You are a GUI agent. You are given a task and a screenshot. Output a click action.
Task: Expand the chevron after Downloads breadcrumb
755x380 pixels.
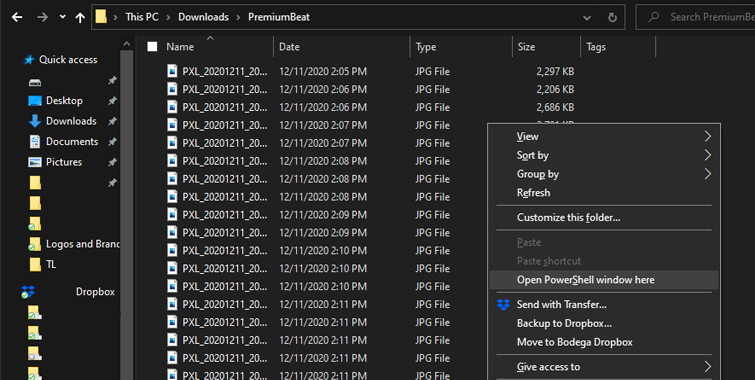click(238, 17)
